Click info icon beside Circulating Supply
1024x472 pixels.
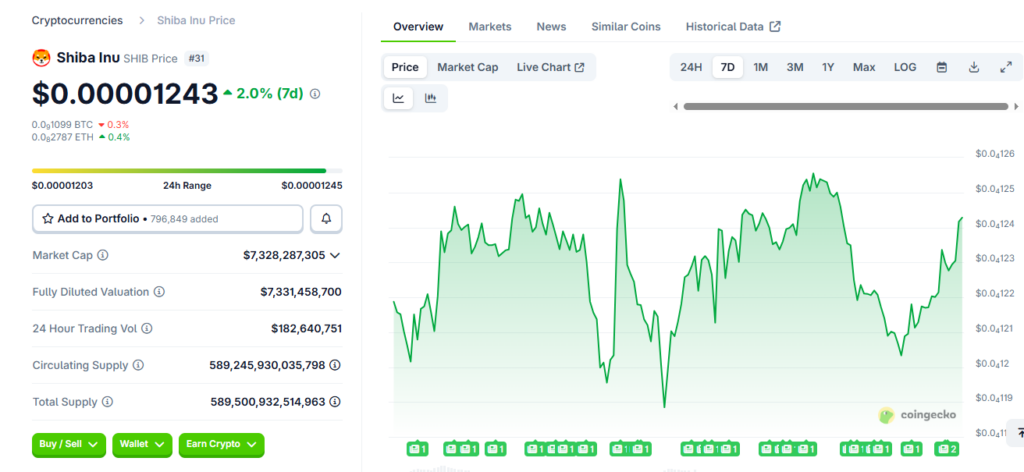point(138,366)
